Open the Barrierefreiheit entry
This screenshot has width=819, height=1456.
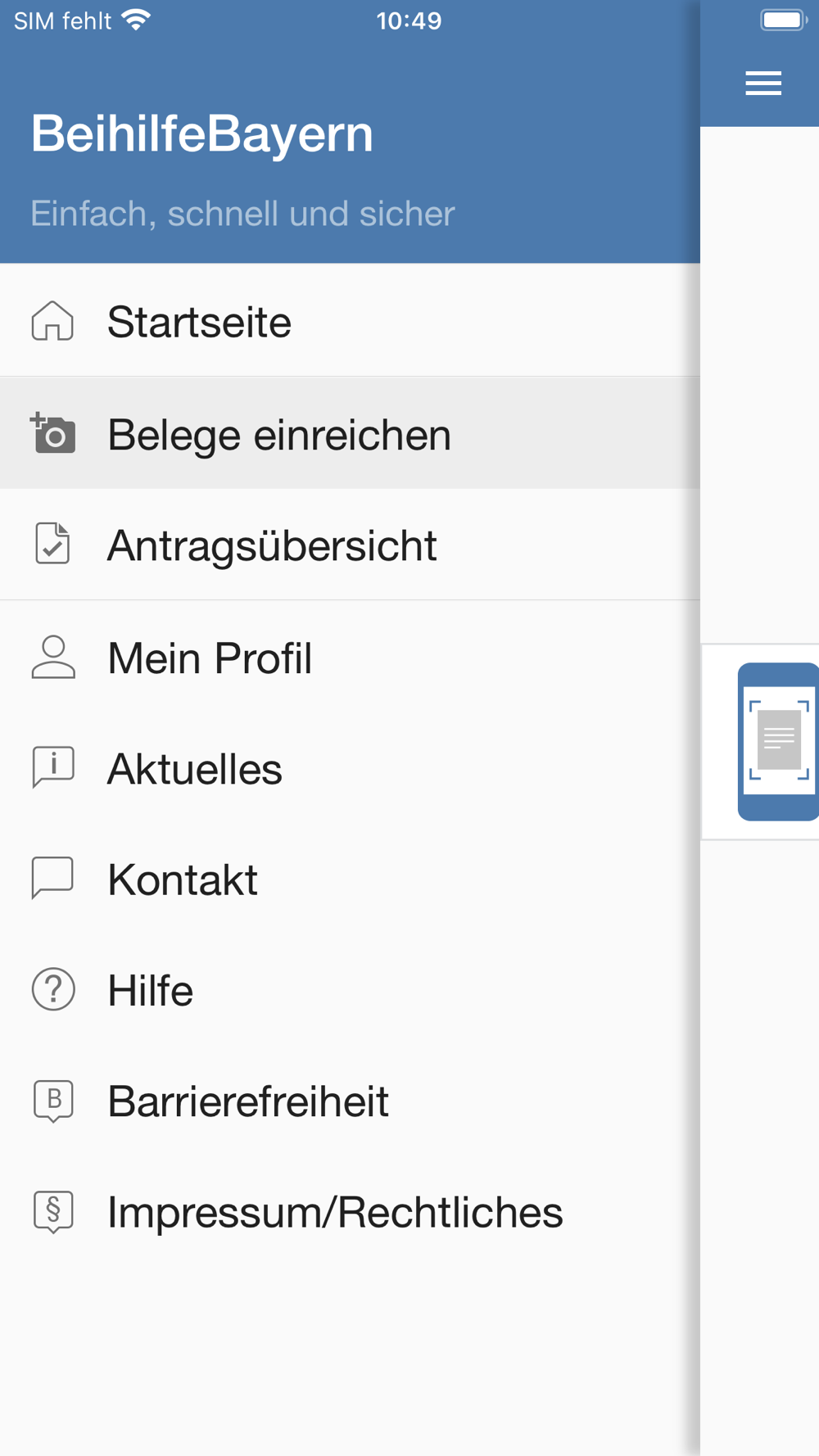(x=248, y=1101)
